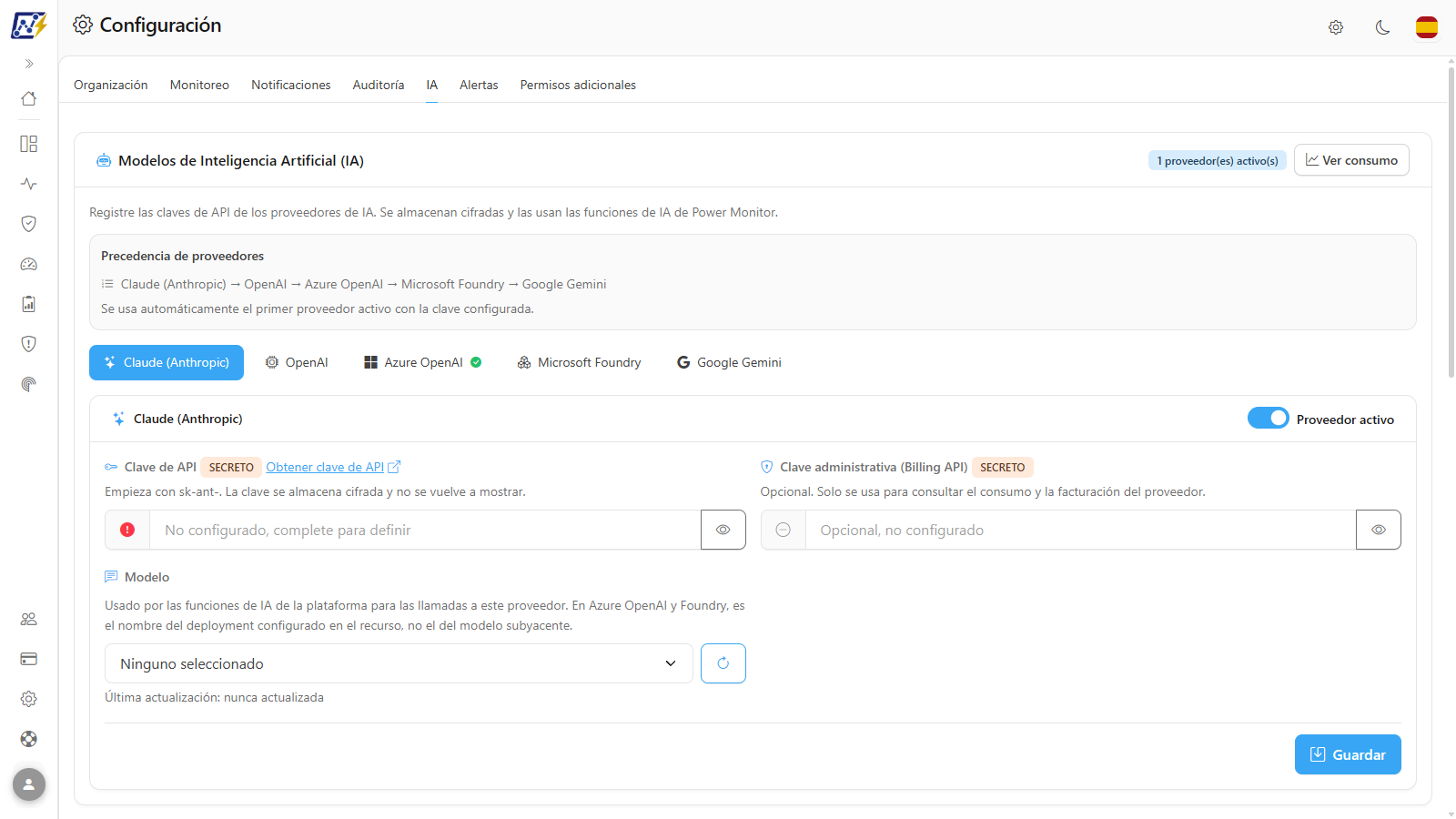
Task: Switch to the Notificaciones tab
Action: pyautogui.click(x=291, y=85)
